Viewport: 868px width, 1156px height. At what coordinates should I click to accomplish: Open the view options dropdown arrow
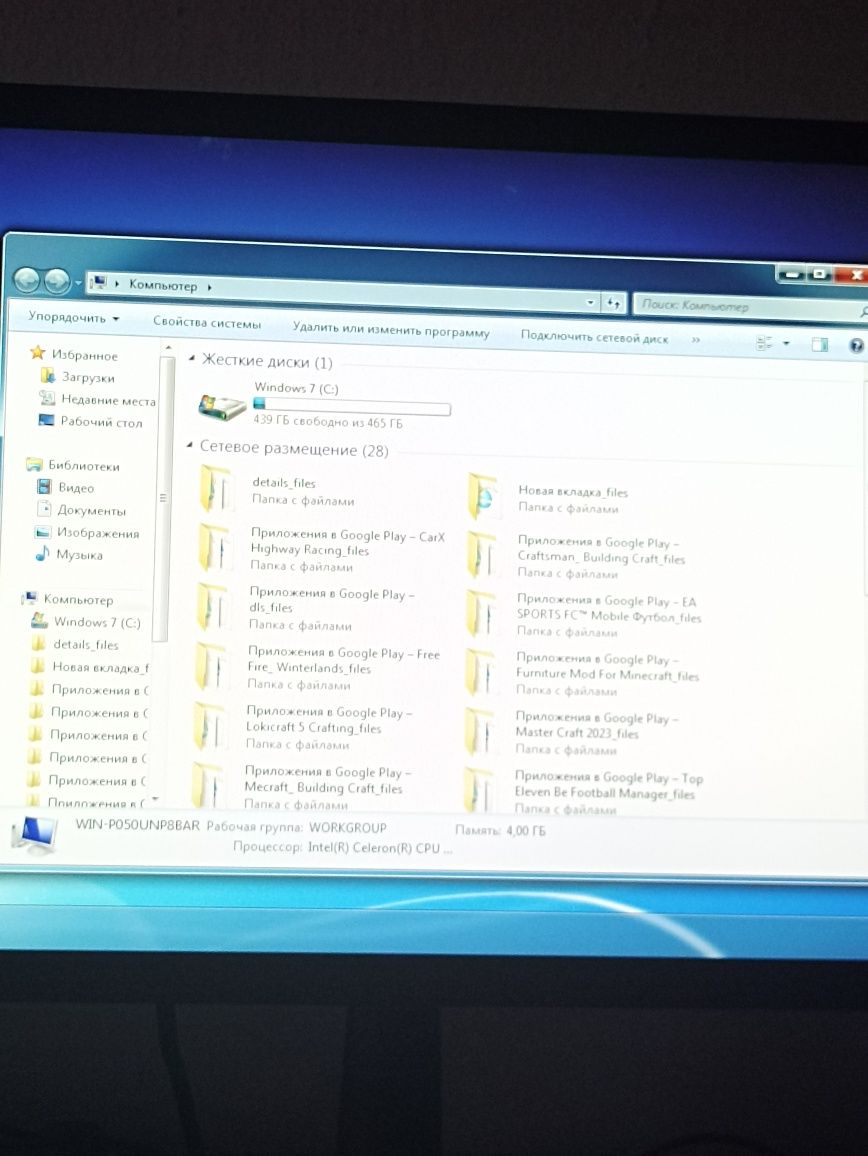(x=786, y=344)
